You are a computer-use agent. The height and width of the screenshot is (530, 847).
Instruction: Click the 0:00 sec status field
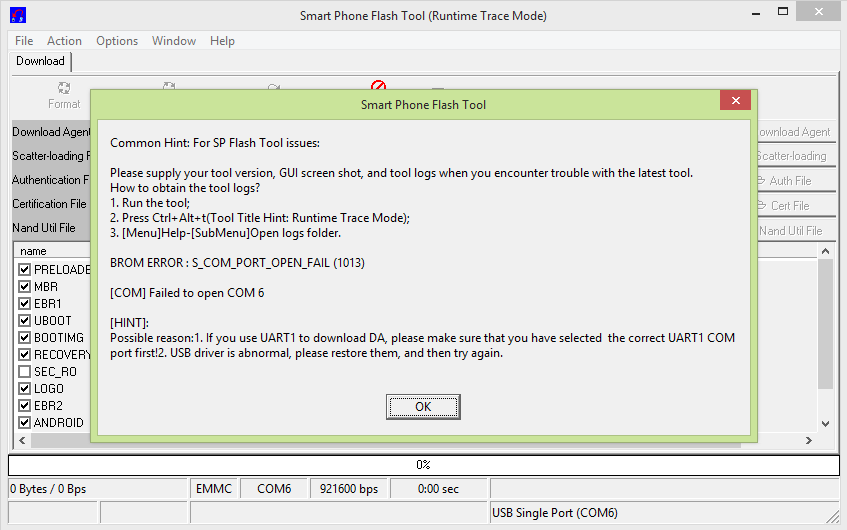pyautogui.click(x=438, y=489)
